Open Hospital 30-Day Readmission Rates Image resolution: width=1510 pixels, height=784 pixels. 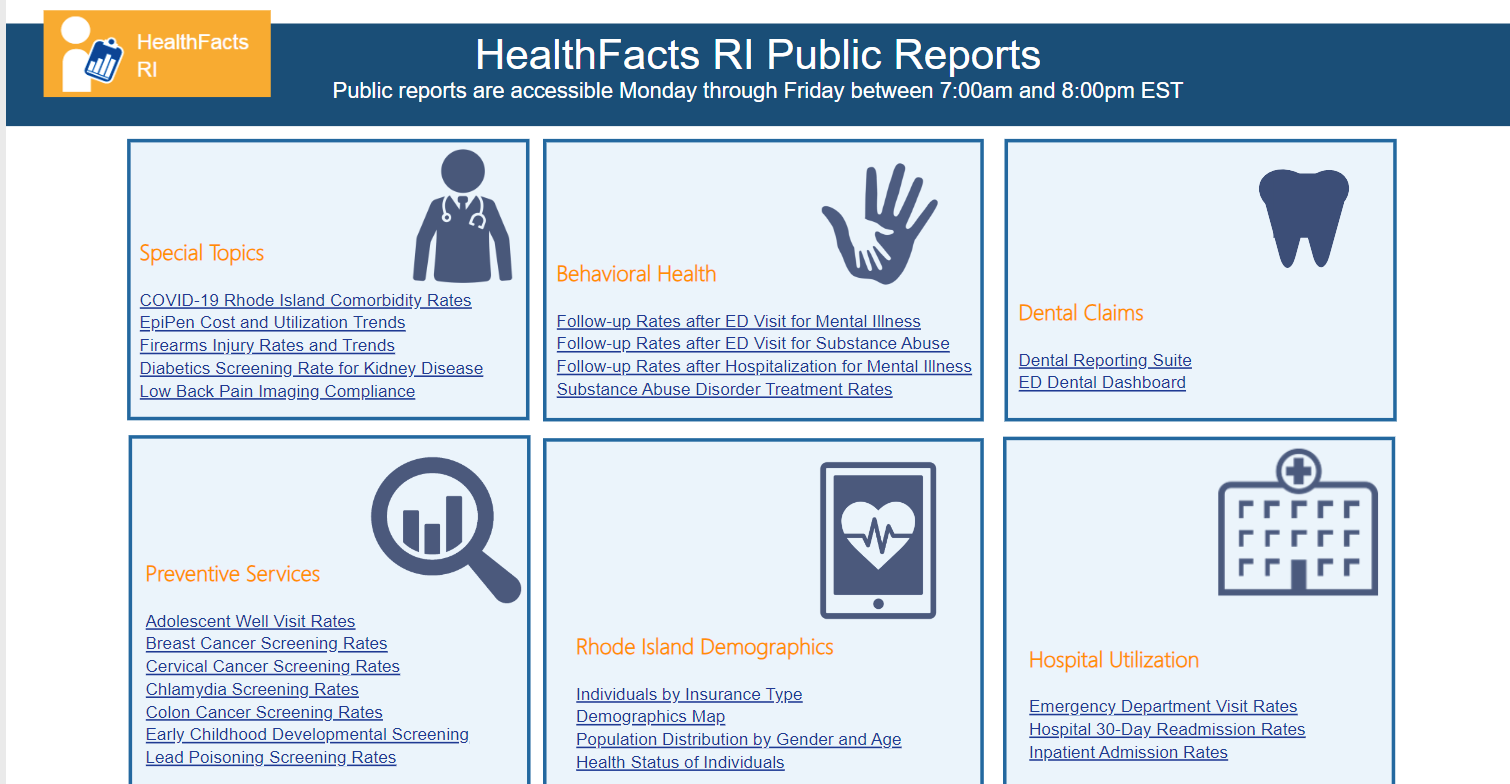pyautogui.click(x=1167, y=729)
